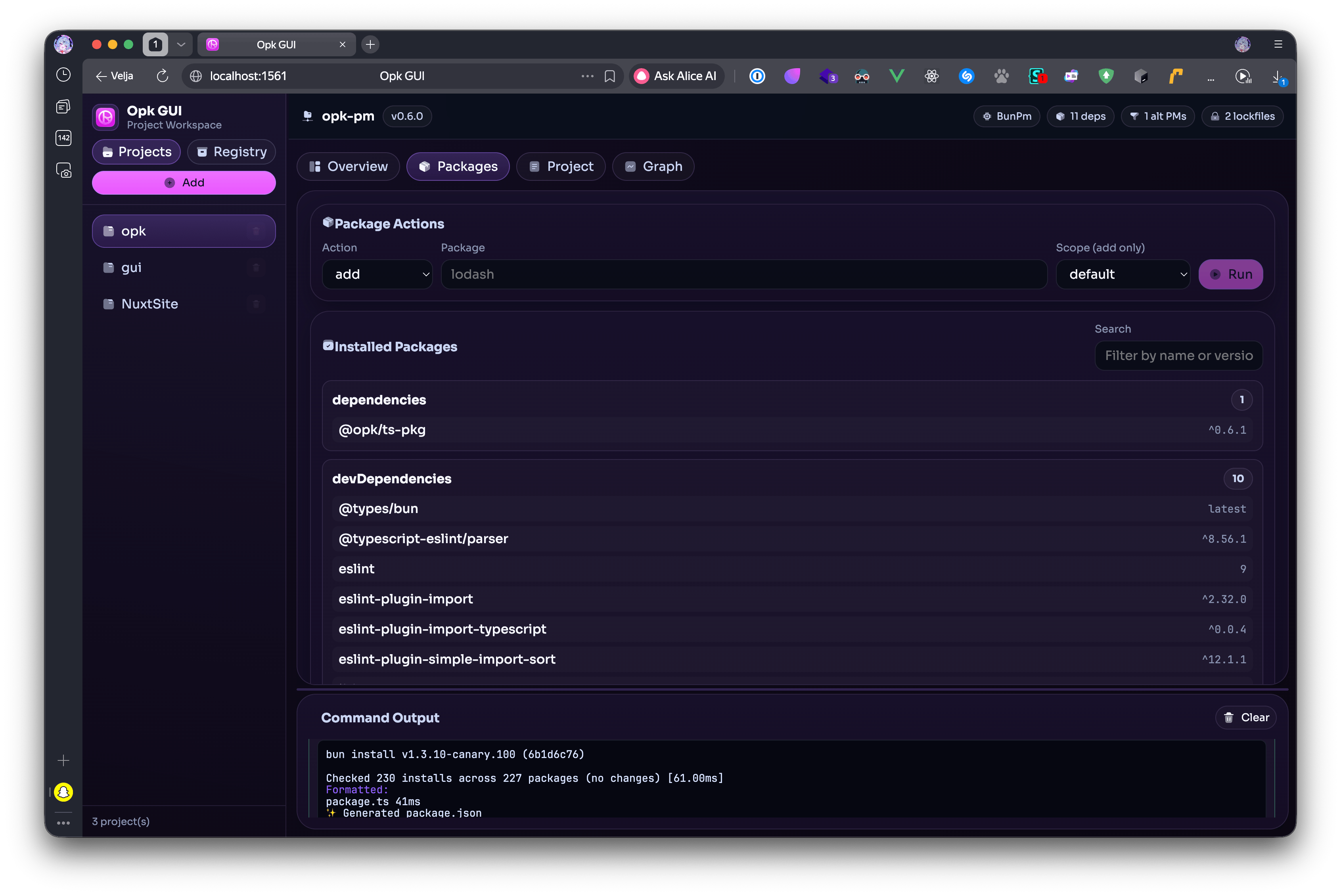Open address bar three-dot options
Screen dimensions: 1341x896
pyautogui.click(x=587, y=76)
